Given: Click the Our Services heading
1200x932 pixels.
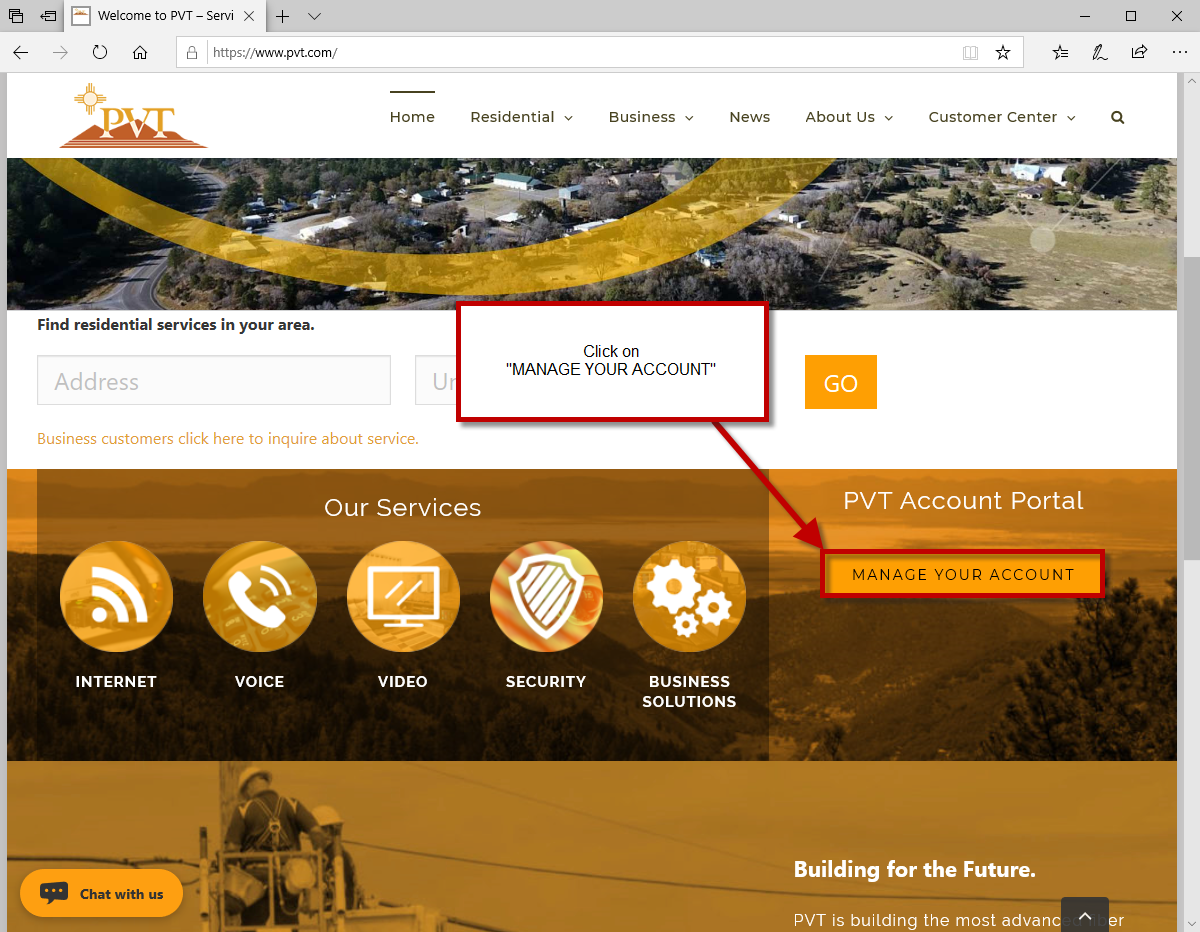Looking at the screenshot, I should tap(403, 508).
